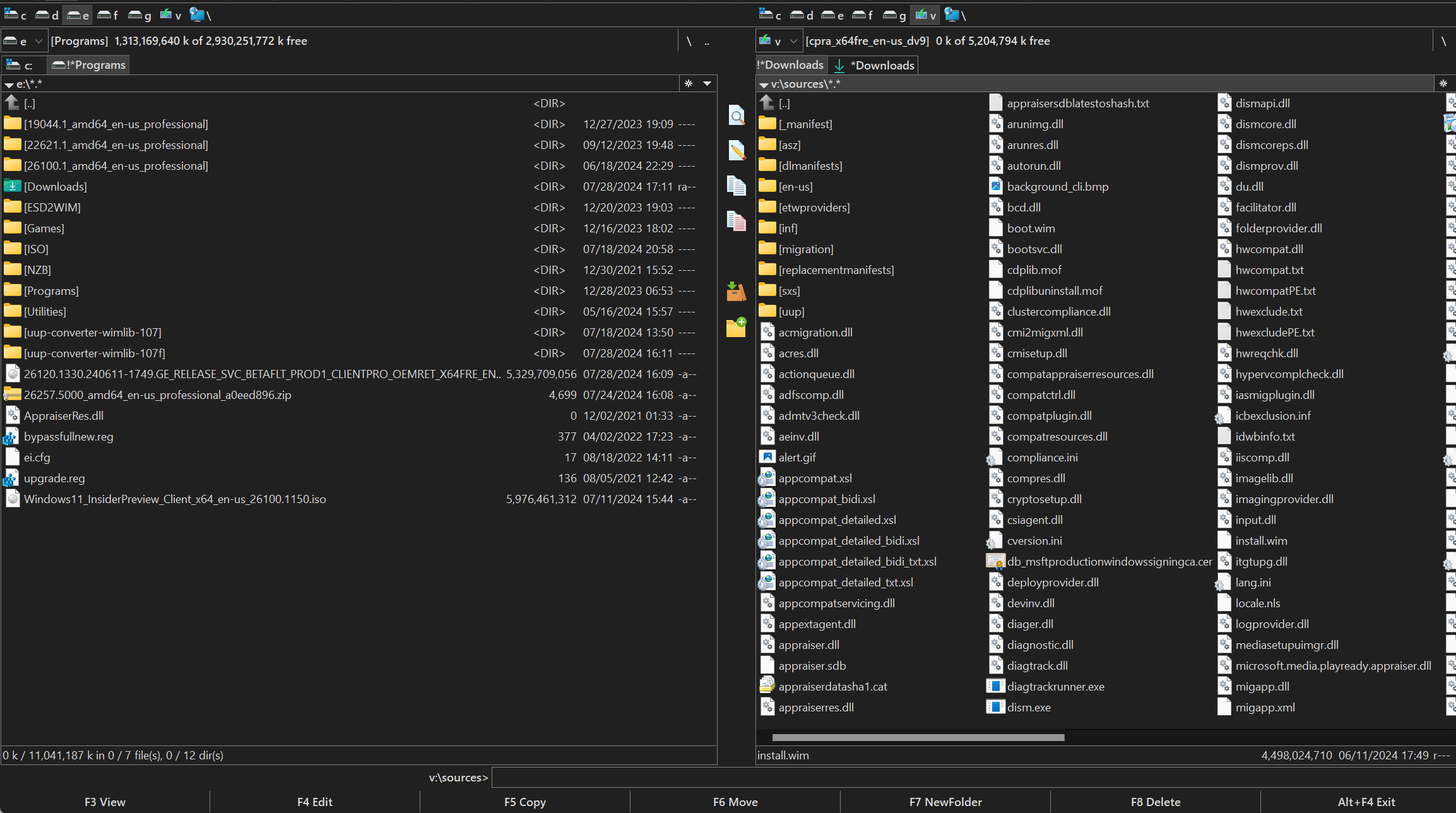Click the Copy files icon in middle toolbar

(x=736, y=186)
